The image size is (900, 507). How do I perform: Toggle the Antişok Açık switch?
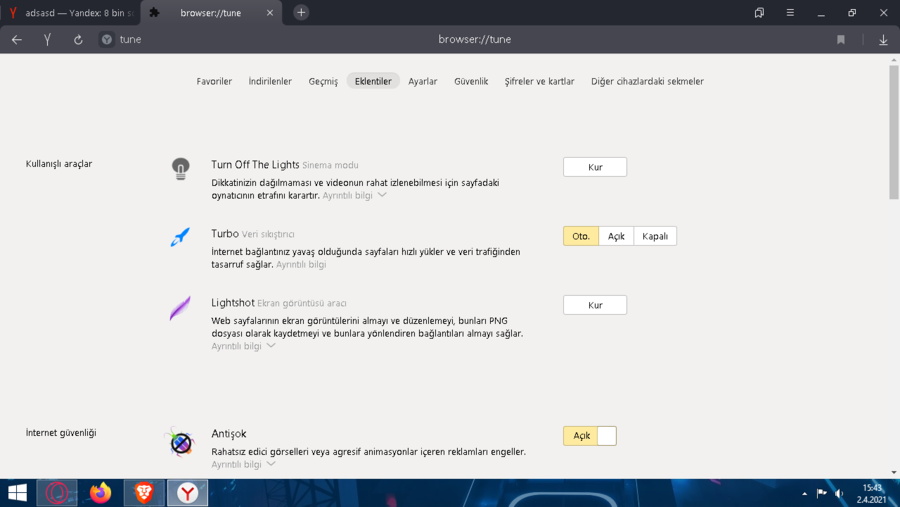(x=589, y=436)
